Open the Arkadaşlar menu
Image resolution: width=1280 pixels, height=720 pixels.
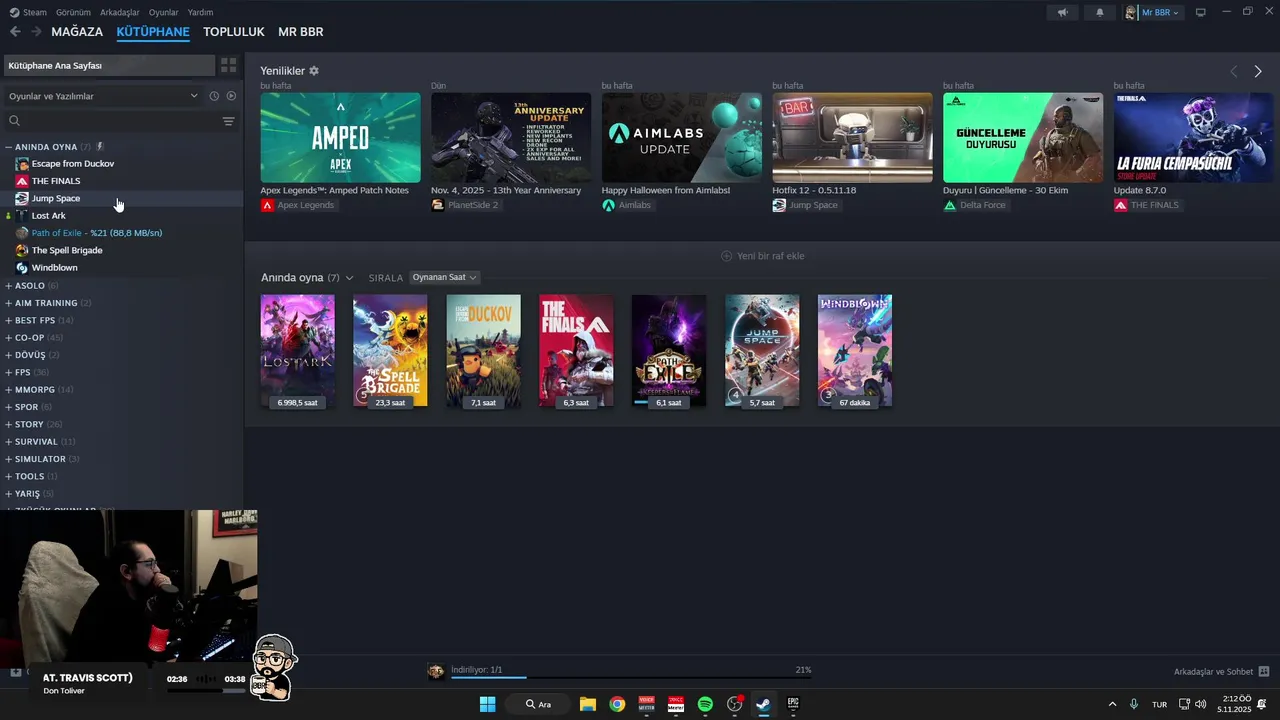click(120, 12)
